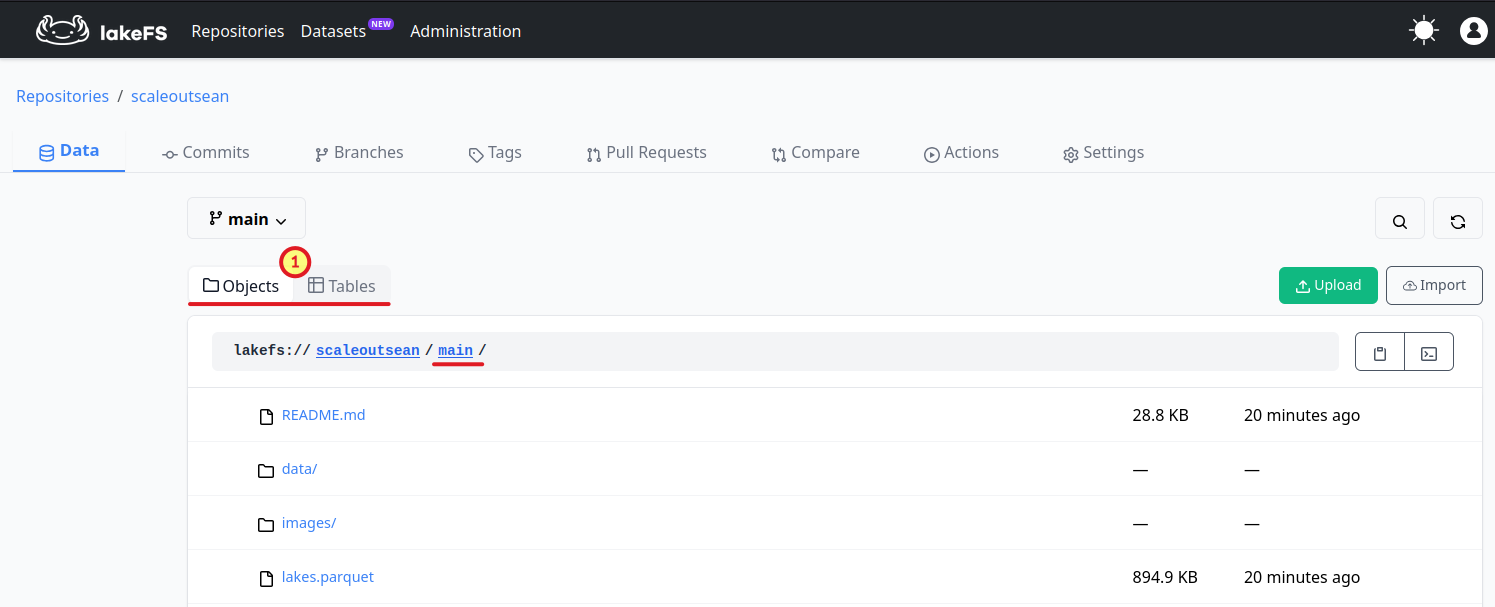Click the 28.8 KB size value

(1160, 415)
